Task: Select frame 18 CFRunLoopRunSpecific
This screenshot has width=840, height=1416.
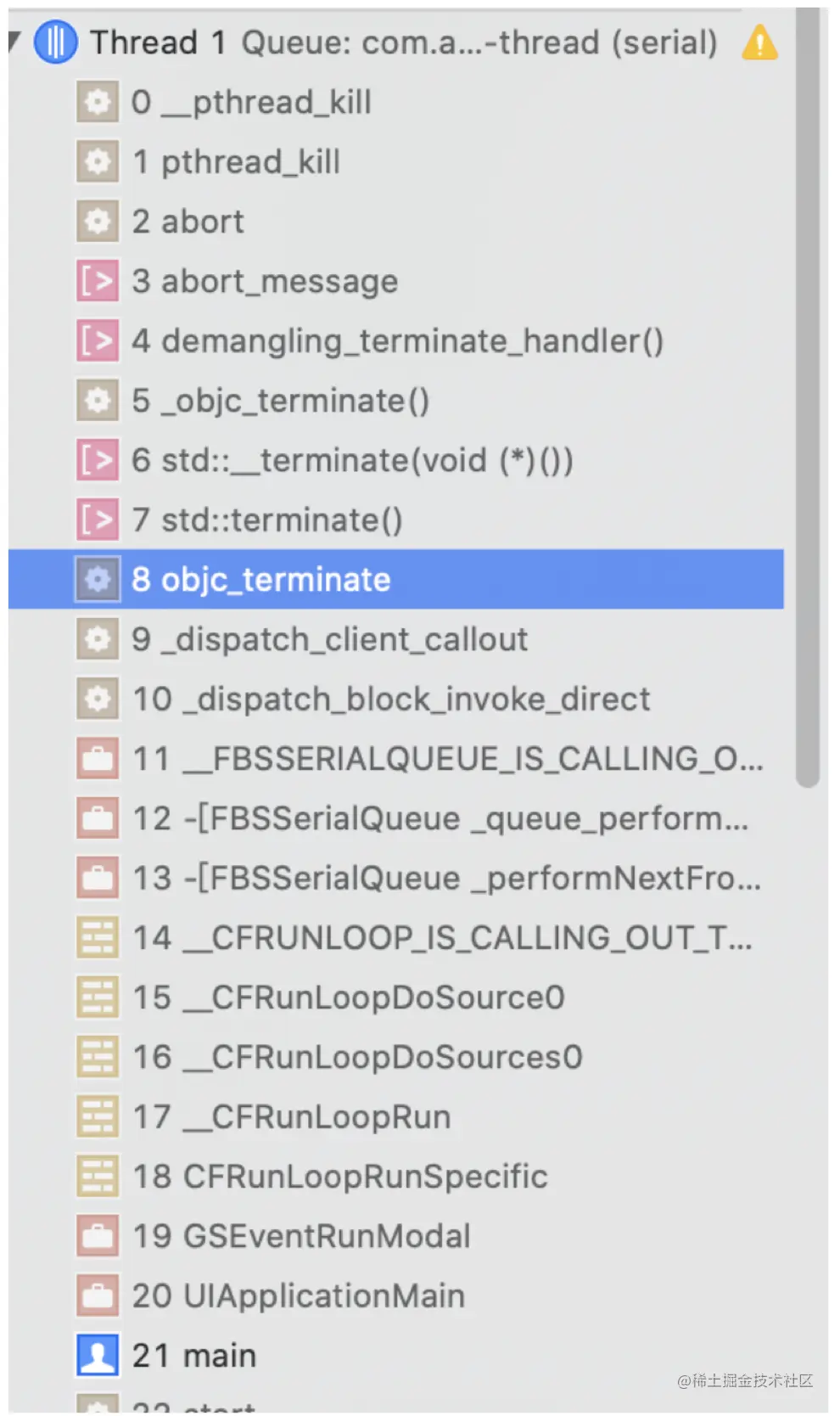Action: tap(395, 1176)
